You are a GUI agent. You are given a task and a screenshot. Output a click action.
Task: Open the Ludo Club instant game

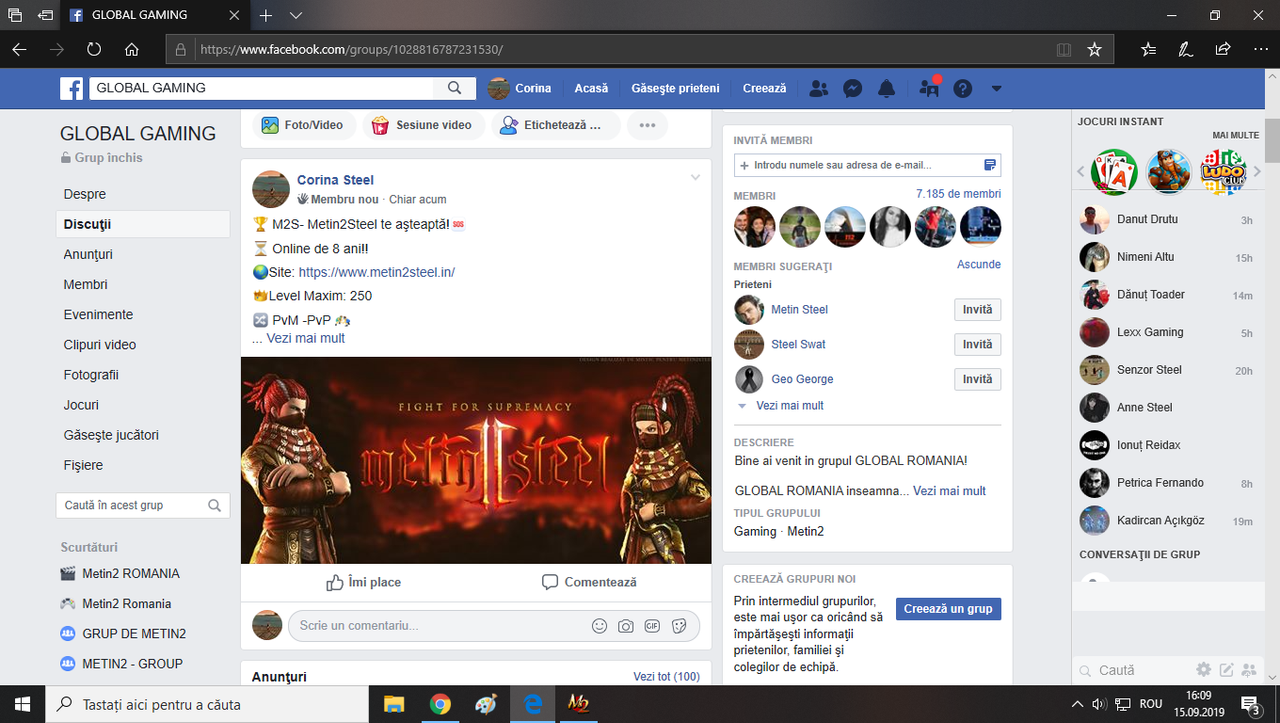tap(1223, 171)
